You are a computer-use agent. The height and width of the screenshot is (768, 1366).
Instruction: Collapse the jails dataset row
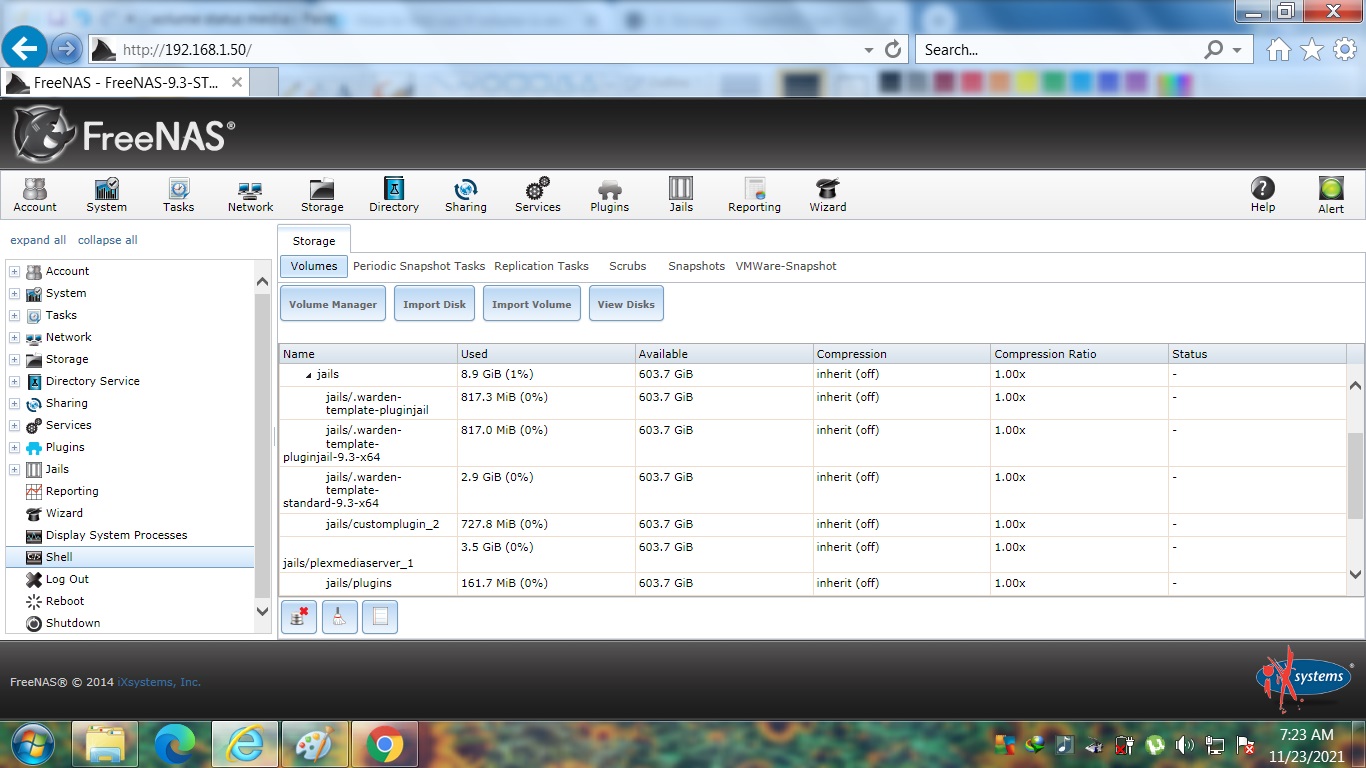tap(309, 375)
